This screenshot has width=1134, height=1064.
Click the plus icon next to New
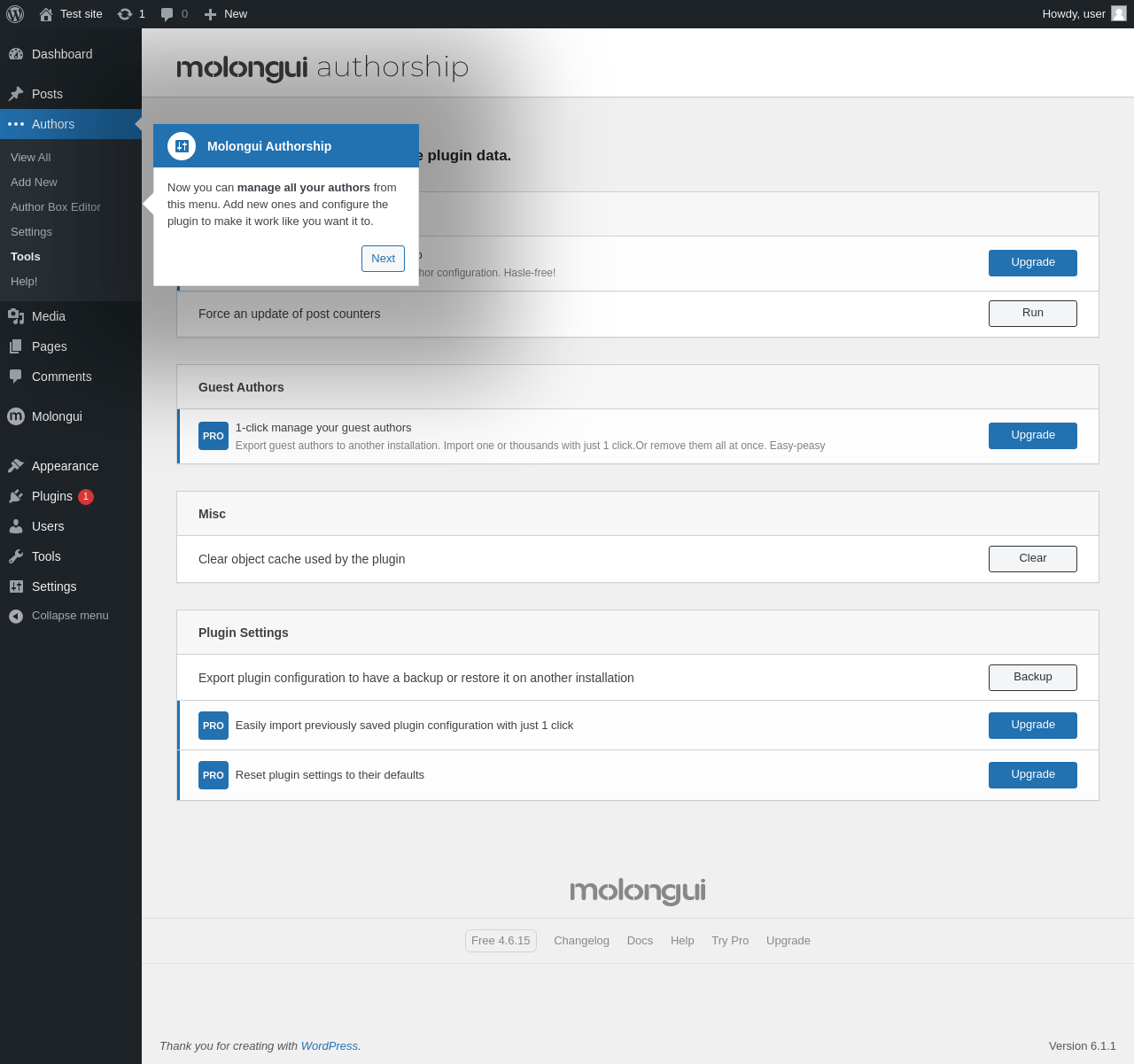(x=210, y=14)
